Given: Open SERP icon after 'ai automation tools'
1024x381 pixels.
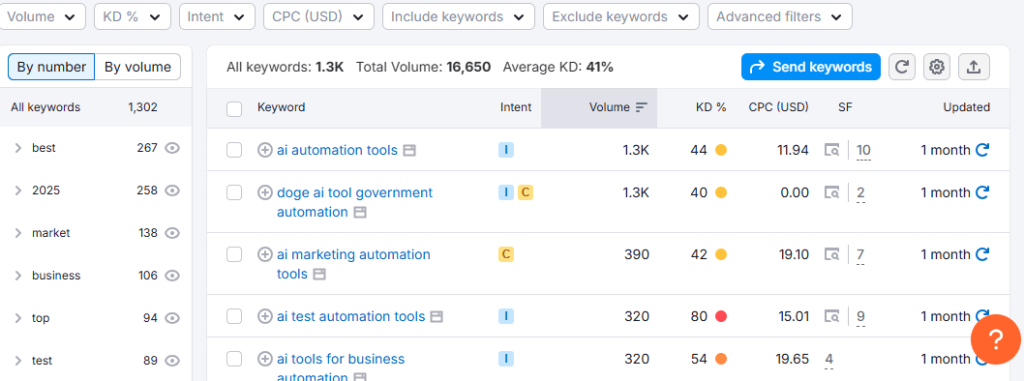Looking at the screenshot, I should pyautogui.click(x=409, y=151).
